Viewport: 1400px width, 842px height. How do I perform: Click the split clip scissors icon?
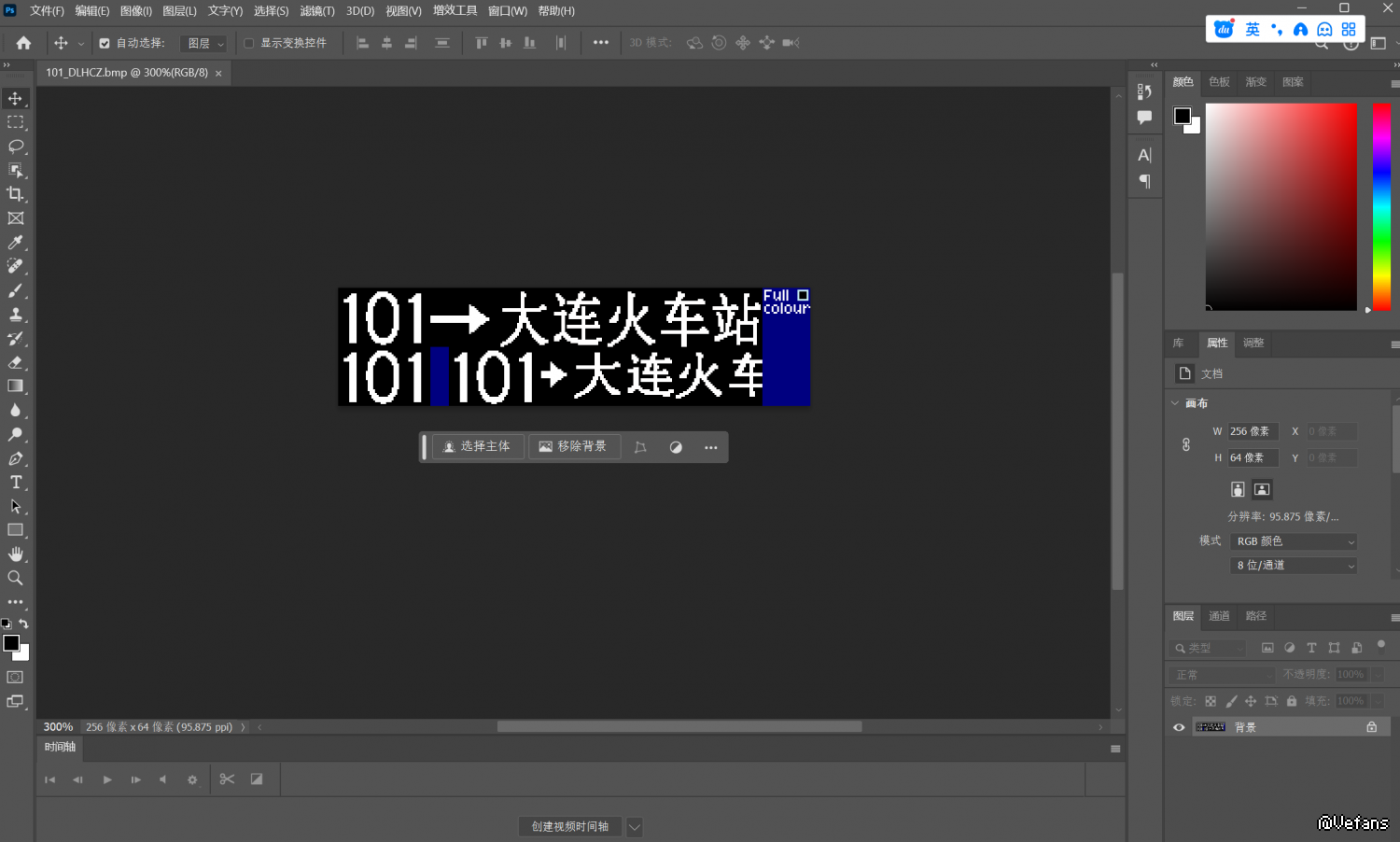click(x=227, y=779)
